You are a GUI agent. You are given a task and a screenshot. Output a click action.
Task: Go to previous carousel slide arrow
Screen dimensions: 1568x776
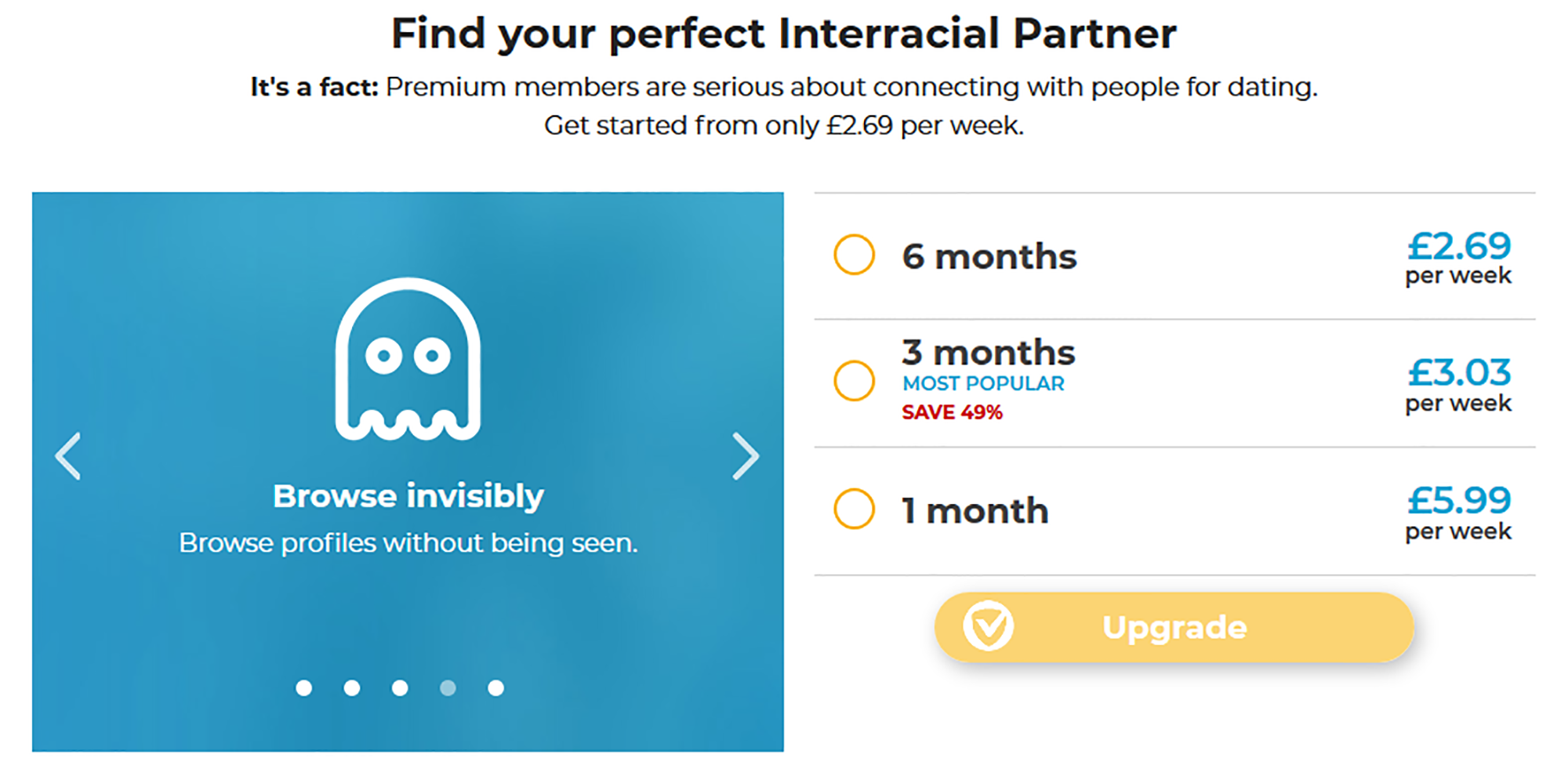(x=68, y=455)
